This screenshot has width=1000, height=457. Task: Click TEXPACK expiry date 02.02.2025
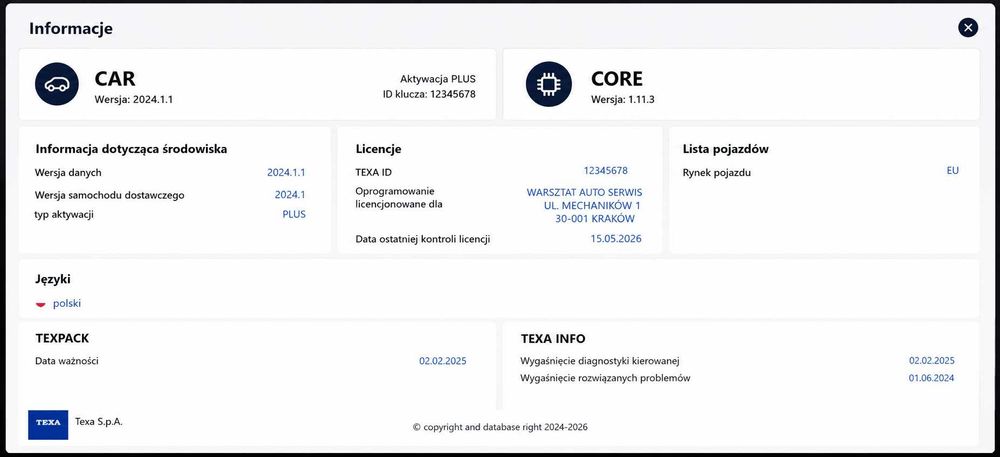pyautogui.click(x=443, y=361)
